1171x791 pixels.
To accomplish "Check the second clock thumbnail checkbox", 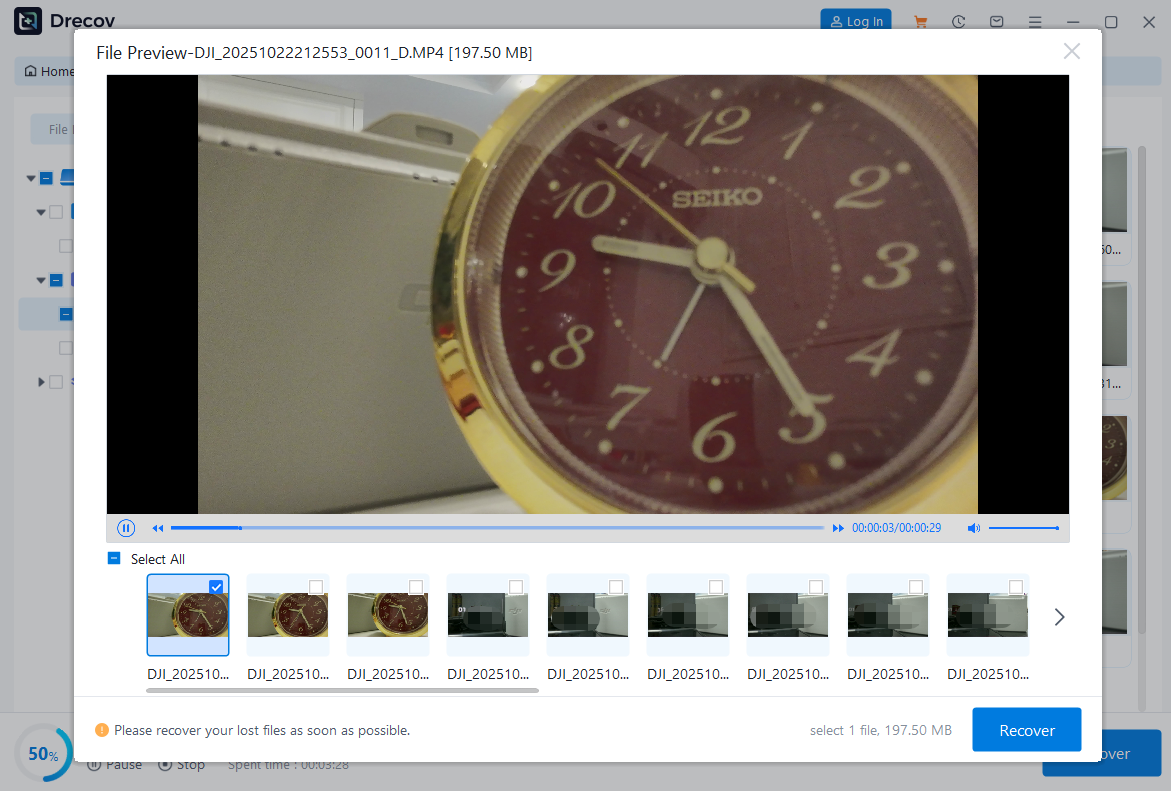I will [316, 587].
